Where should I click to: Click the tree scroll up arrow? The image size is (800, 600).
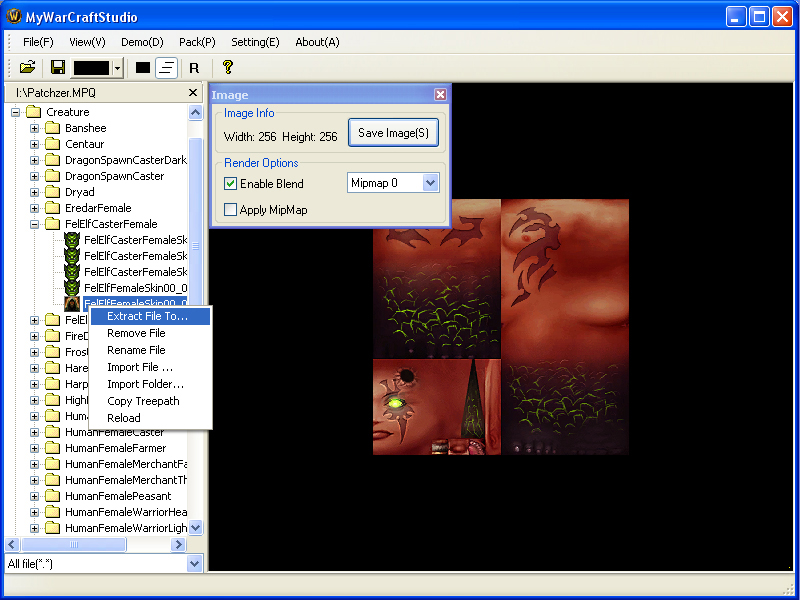195,112
